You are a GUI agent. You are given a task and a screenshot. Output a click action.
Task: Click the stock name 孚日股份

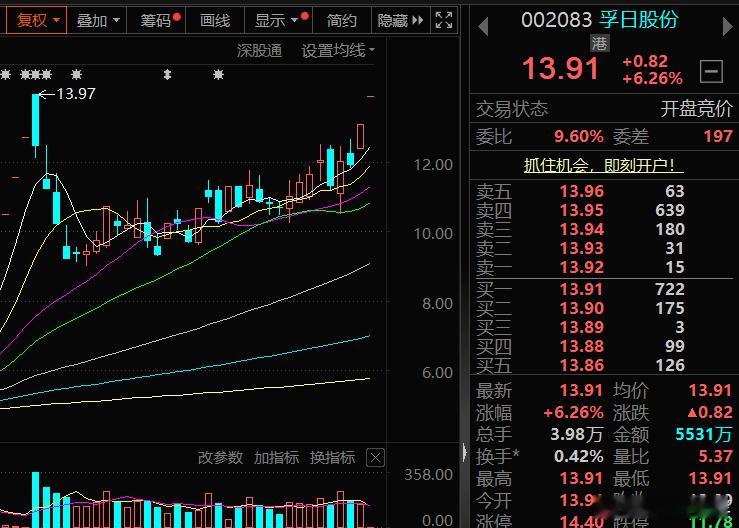(x=639, y=20)
